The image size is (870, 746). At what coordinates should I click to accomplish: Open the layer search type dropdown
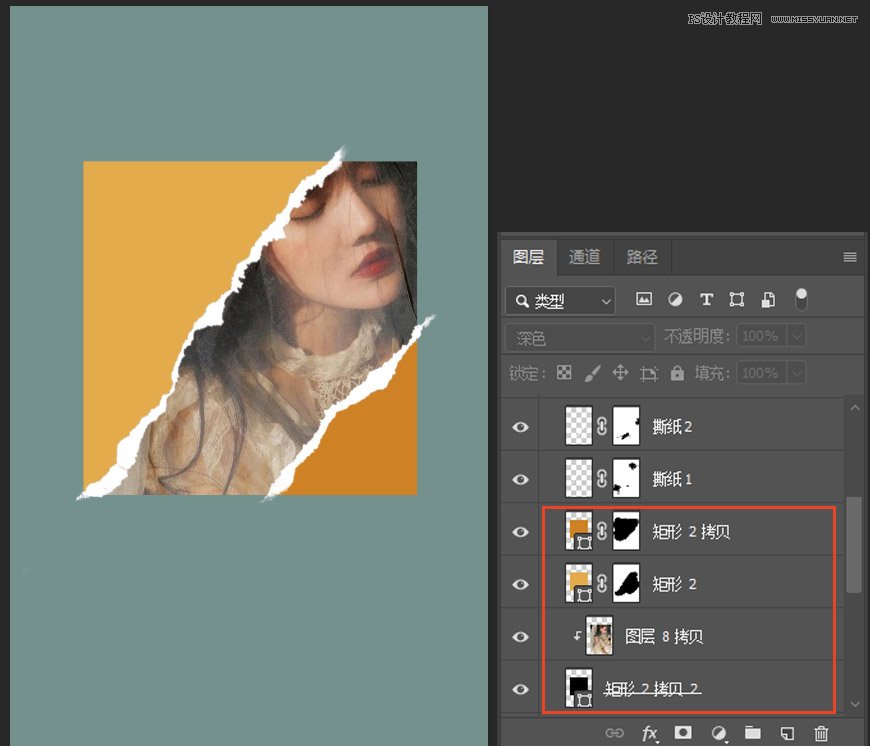click(x=559, y=299)
